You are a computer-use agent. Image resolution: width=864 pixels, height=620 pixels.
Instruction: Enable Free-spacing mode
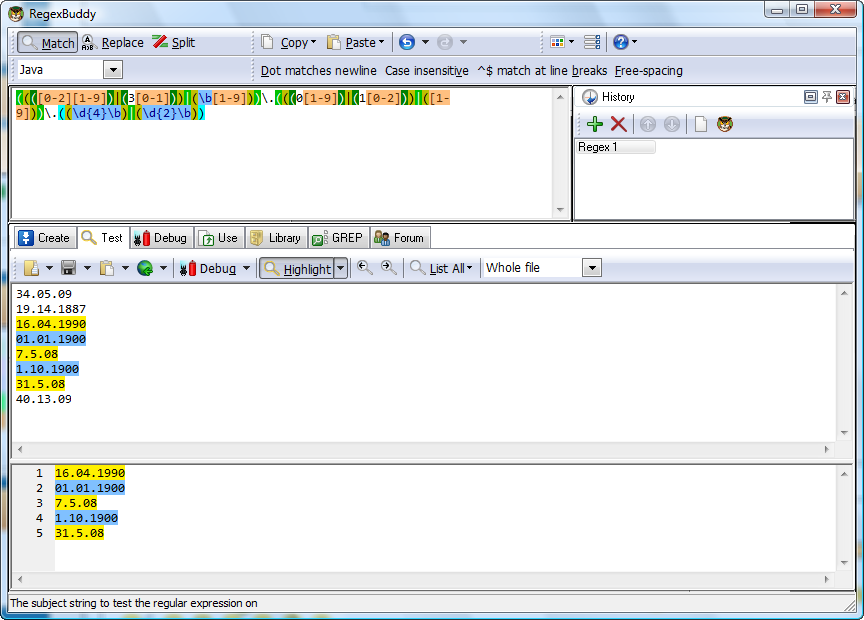648,71
